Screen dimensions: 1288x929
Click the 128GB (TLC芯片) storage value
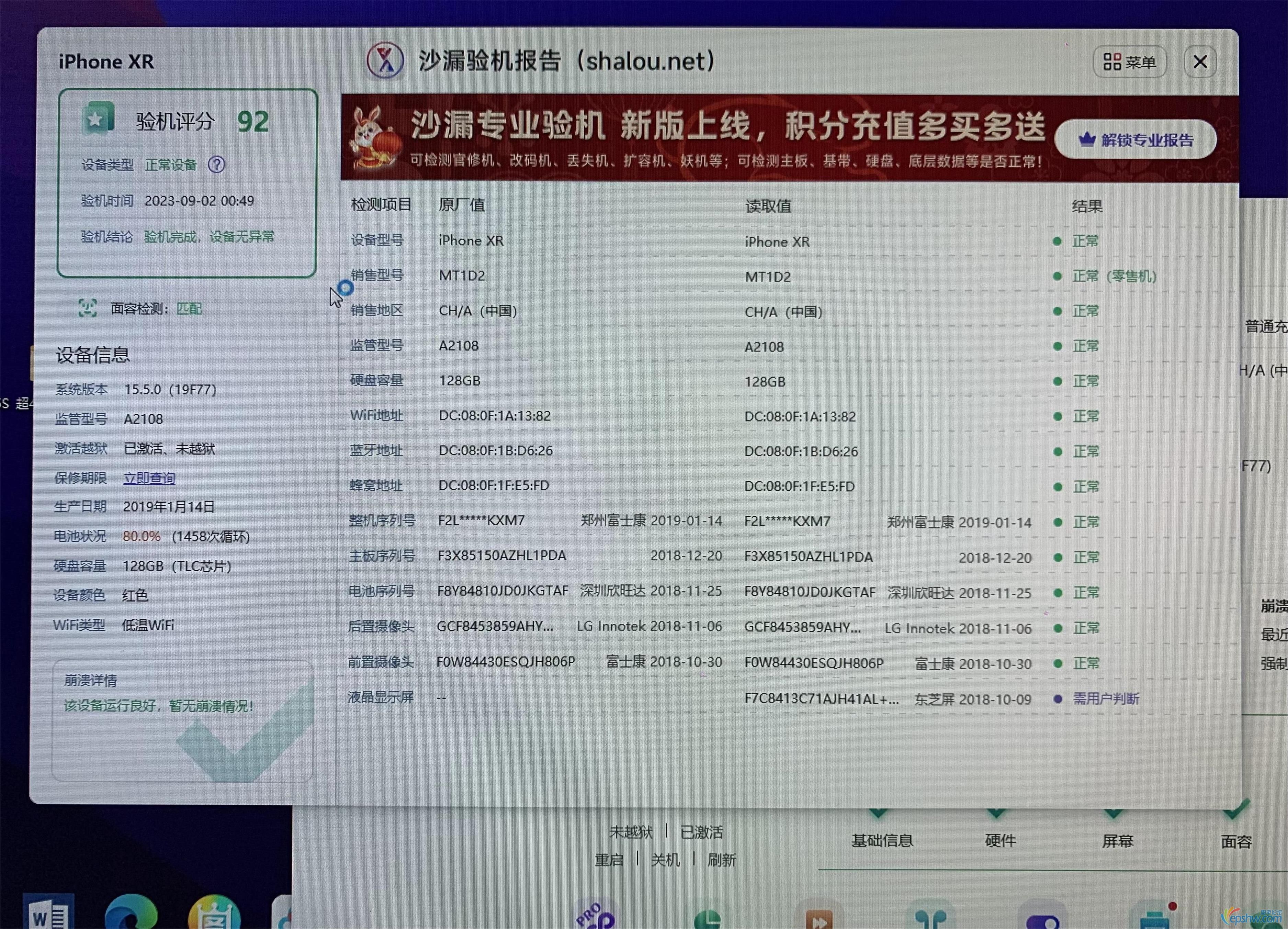click(177, 566)
